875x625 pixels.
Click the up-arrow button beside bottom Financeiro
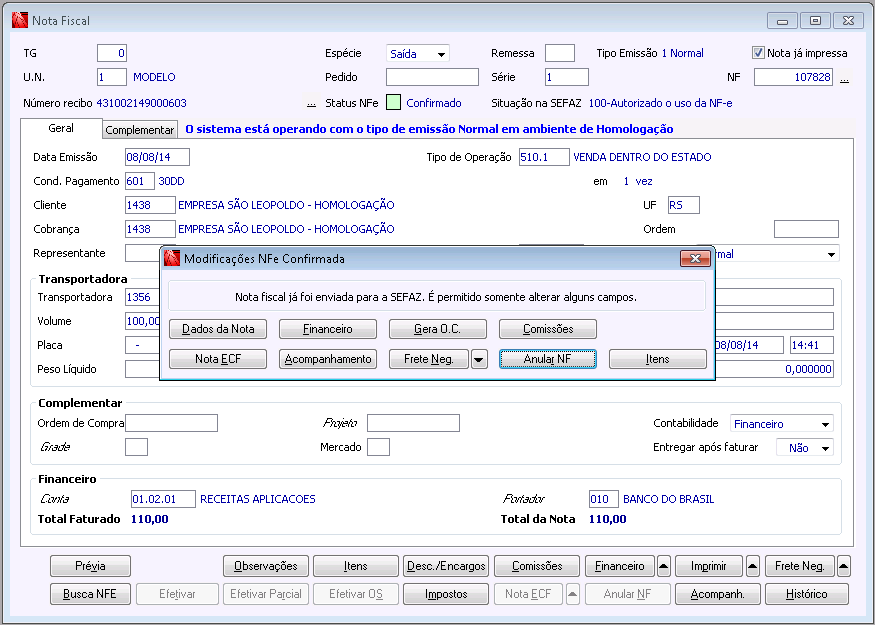click(x=664, y=566)
